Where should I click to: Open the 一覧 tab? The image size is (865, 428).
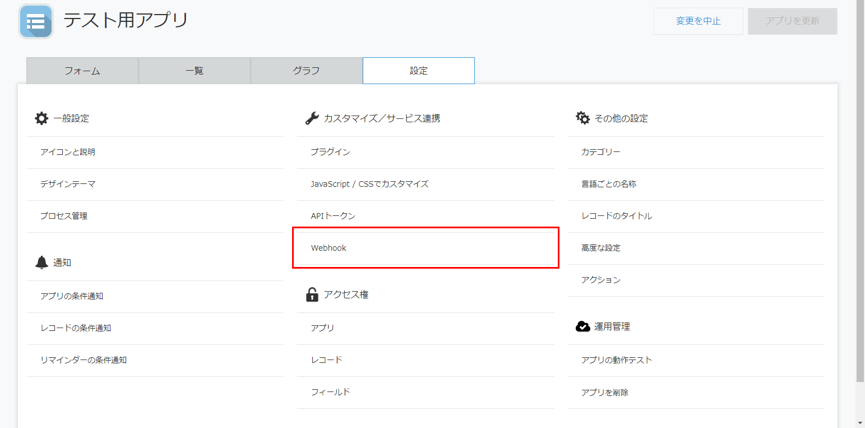click(194, 71)
